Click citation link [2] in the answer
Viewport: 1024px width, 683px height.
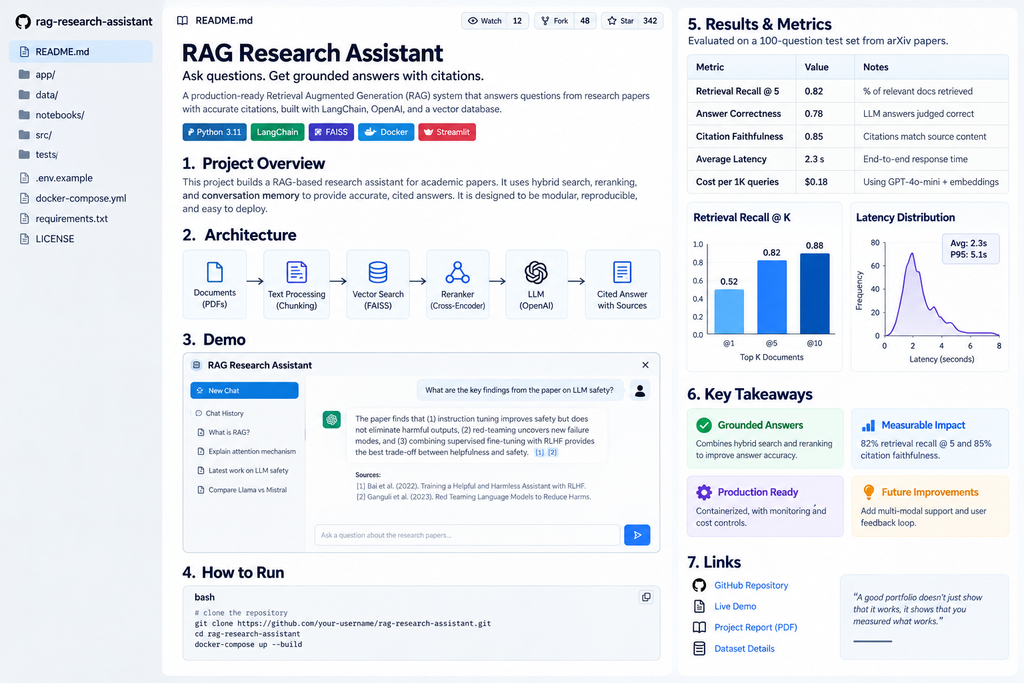pos(552,453)
